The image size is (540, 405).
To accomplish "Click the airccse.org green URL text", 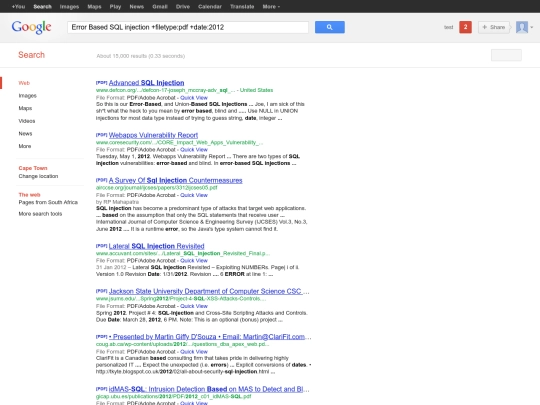I will 157,188.
